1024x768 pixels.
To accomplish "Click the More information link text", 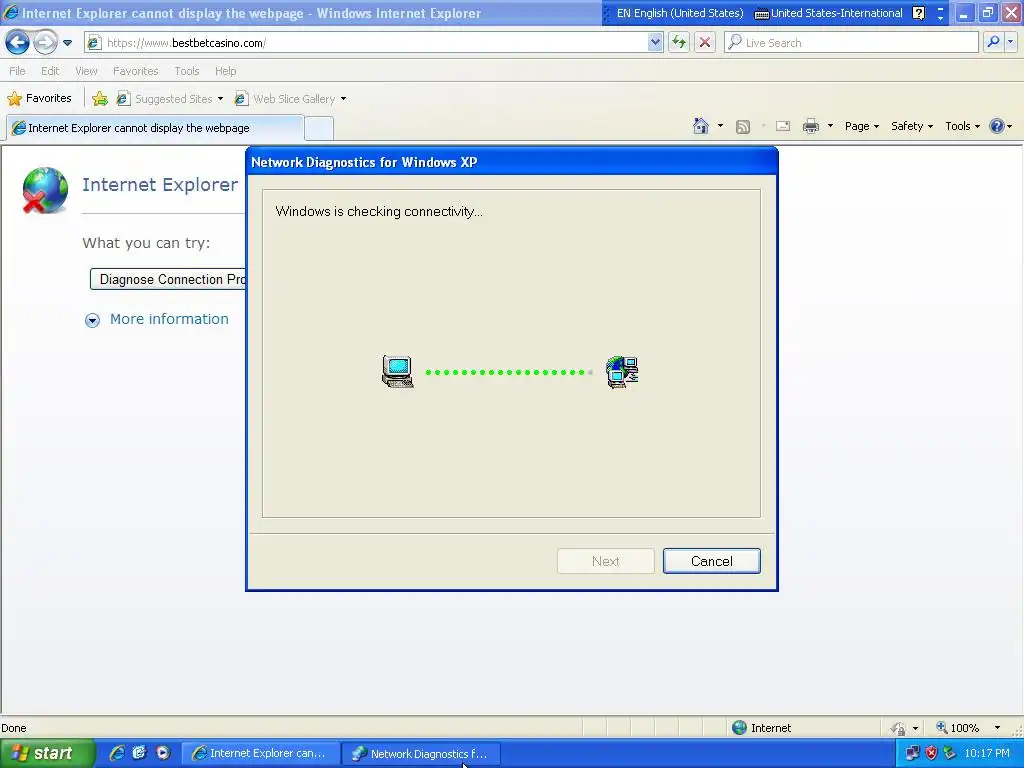I will (169, 319).
